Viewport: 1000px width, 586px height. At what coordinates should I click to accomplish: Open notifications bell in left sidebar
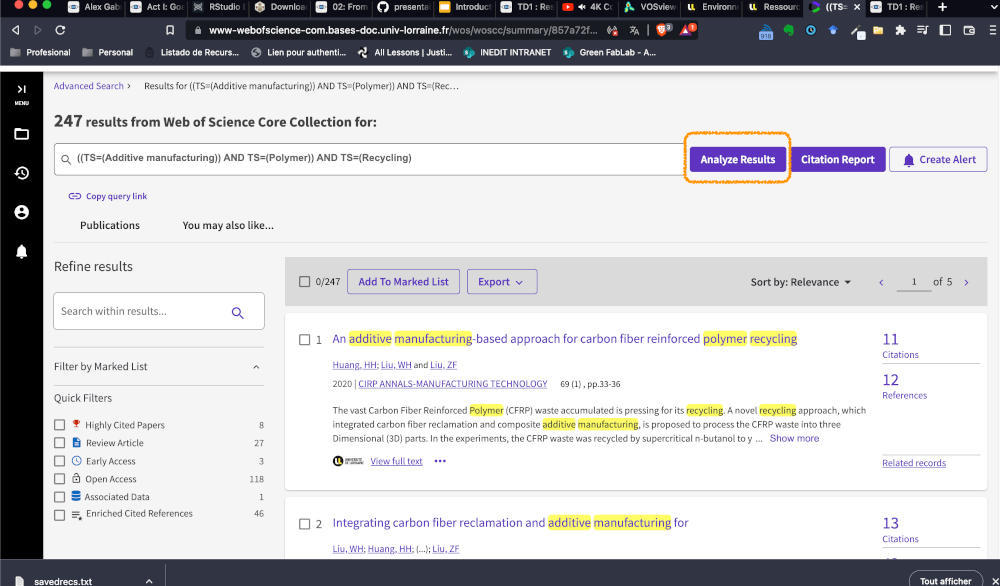(21, 252)
